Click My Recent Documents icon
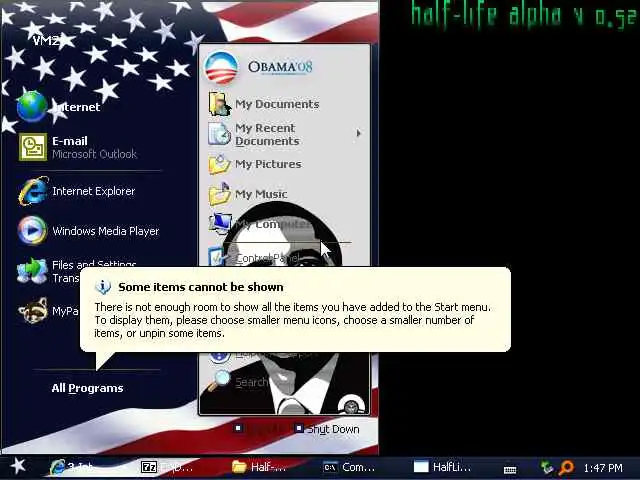The height and width of the screenshot is (480, 640). [219, 134]
